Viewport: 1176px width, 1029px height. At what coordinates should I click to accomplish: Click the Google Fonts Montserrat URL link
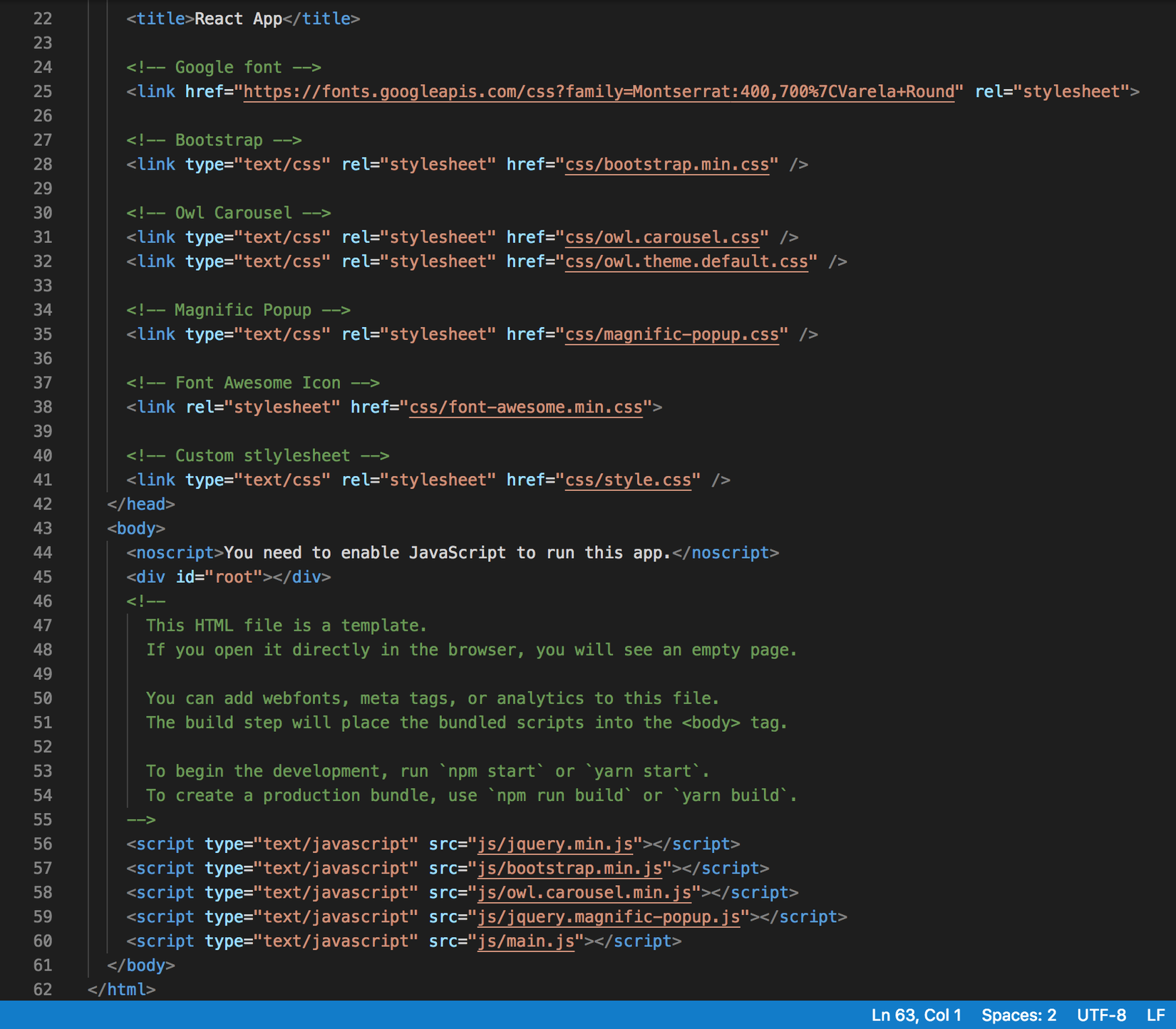point(599,92)
